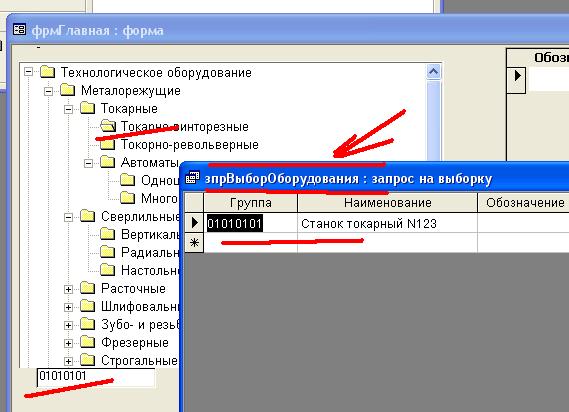Viewport: 569px width, 412px height.
Task: Collapse the Технологическое оборудование root node
Action: 28,72
